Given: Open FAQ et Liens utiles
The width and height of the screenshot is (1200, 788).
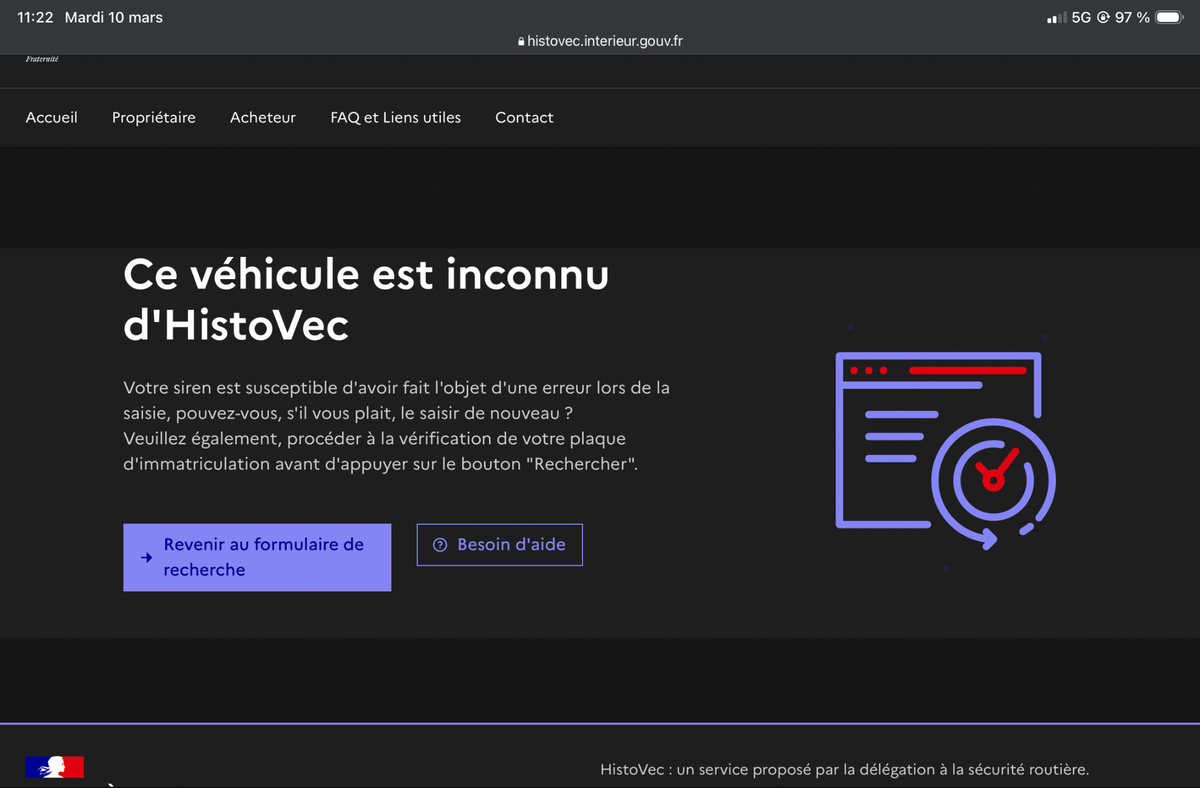Looking at the screenshot, I should coord(396,117).
